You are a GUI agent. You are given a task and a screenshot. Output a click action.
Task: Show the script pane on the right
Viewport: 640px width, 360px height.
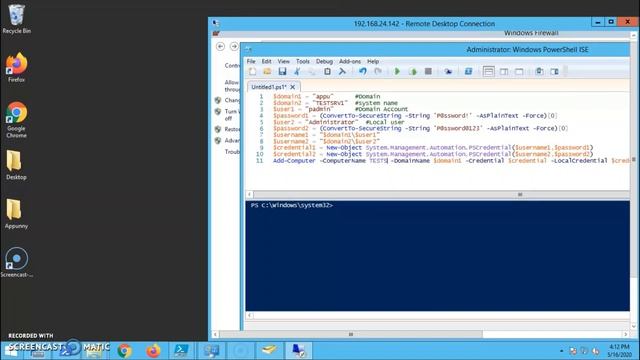point(504,71)
